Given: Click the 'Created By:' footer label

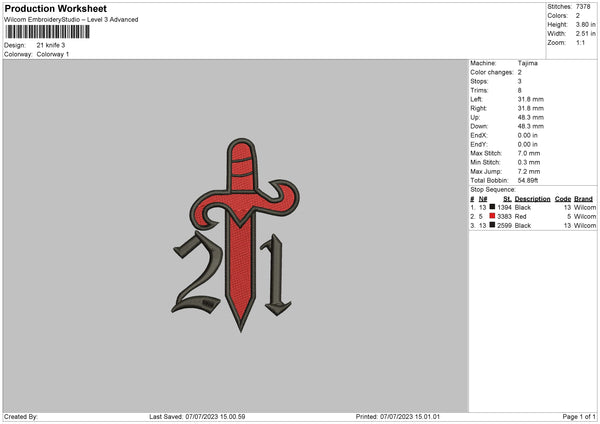Looking at the screenshot, I should pos(21,417).
